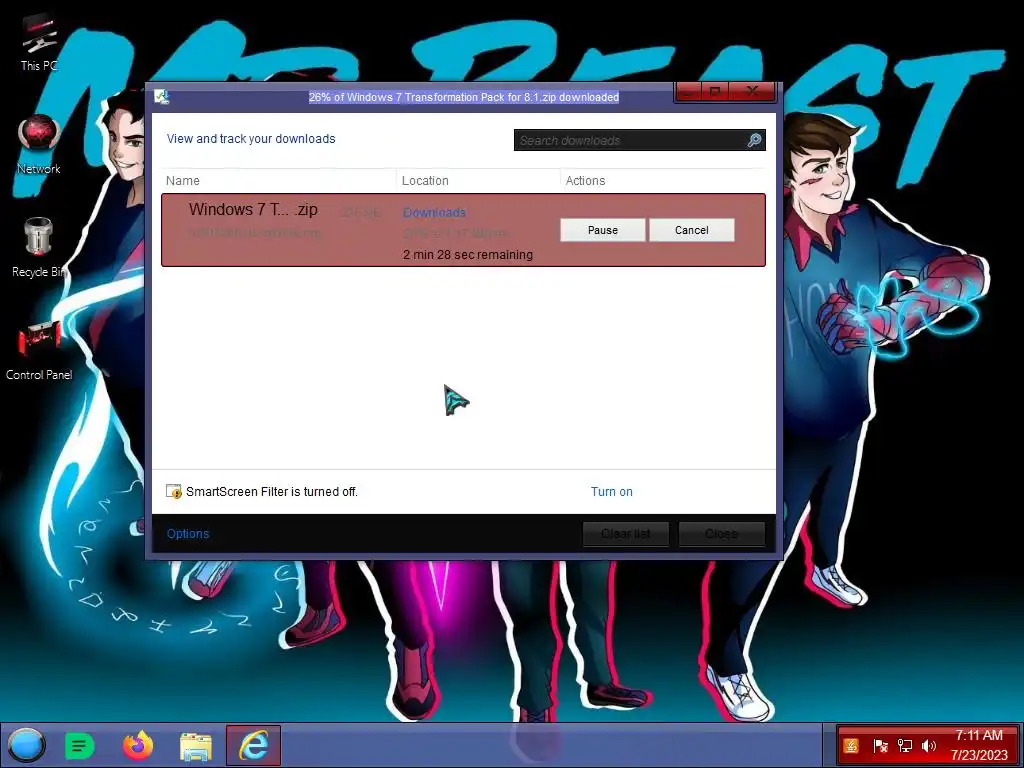This screenshot has height=768, width=1024.
Task: Click the search magnifier in downloads
Action: [x=754, y=140]
